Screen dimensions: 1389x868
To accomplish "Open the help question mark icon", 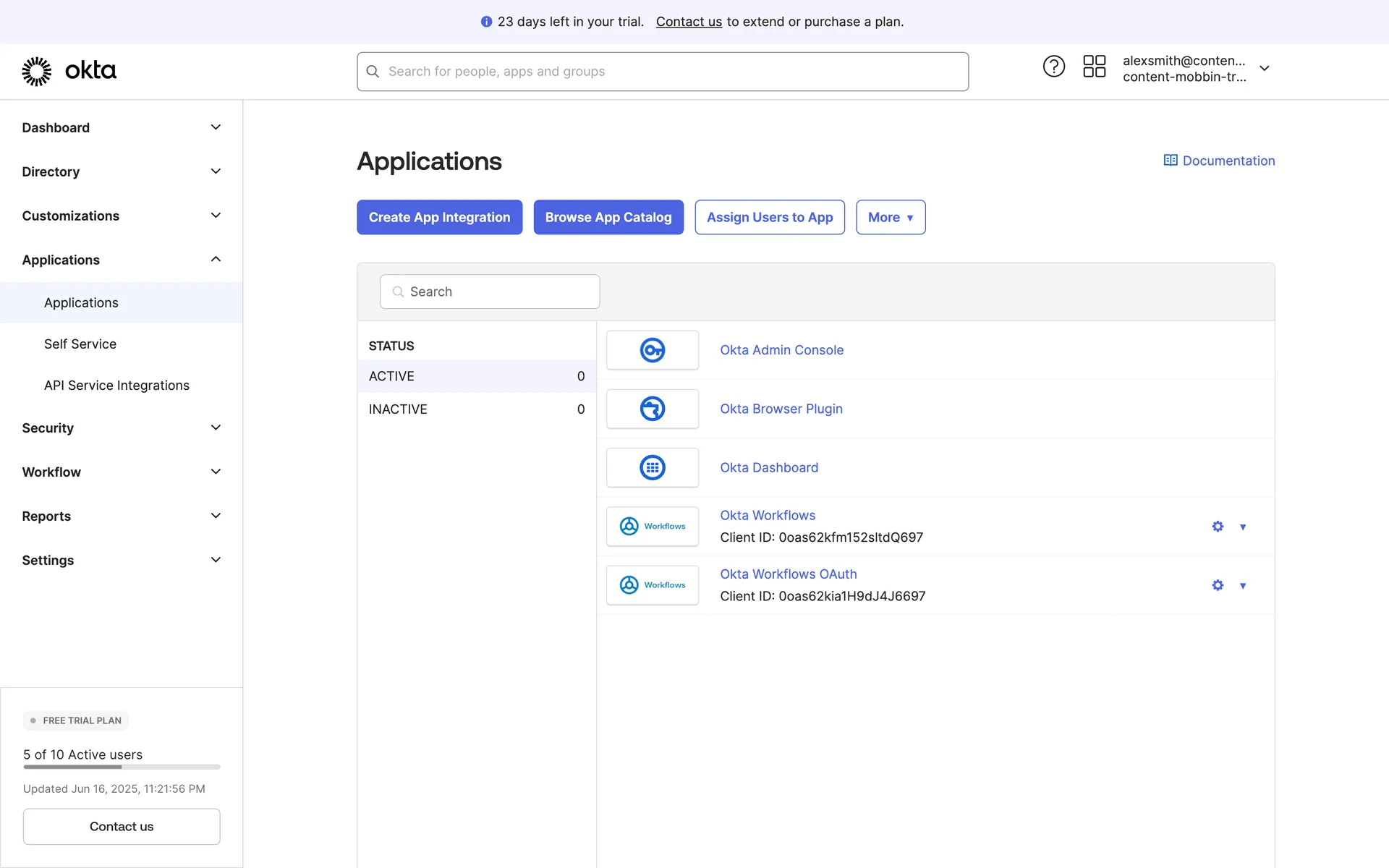I will point(1053,67).
